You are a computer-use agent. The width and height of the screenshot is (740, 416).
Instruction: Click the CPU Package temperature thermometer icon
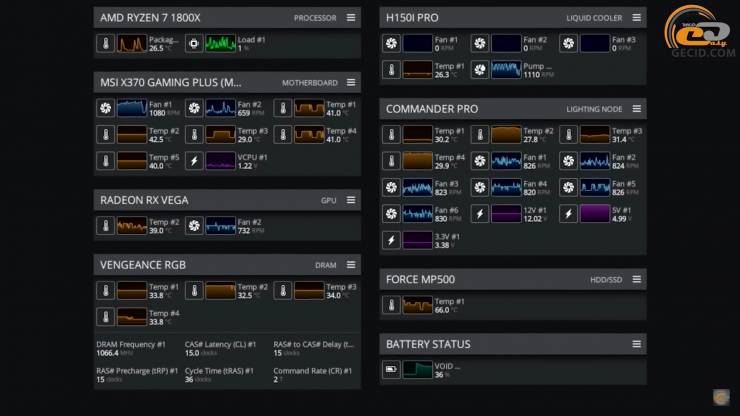(x=106, y=44)
